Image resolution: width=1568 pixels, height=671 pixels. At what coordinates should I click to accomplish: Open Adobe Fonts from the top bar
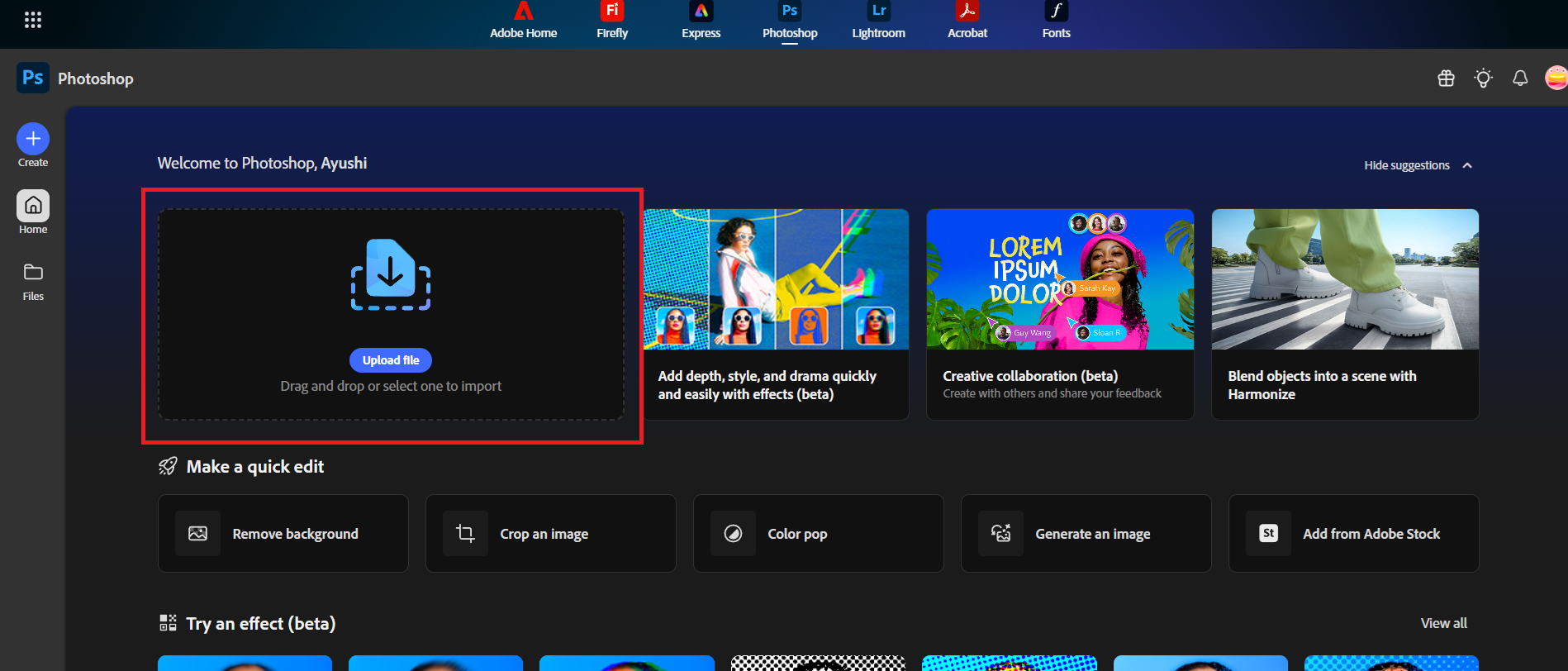coord(1057,21)
